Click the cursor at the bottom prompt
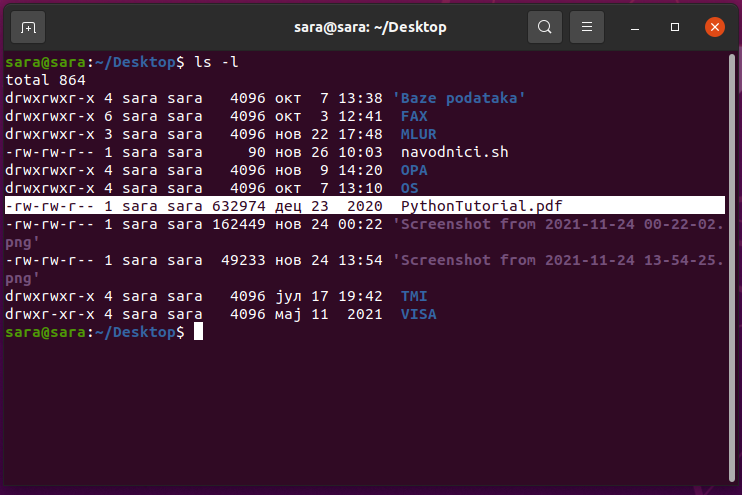742x495 pixels. 198,331
